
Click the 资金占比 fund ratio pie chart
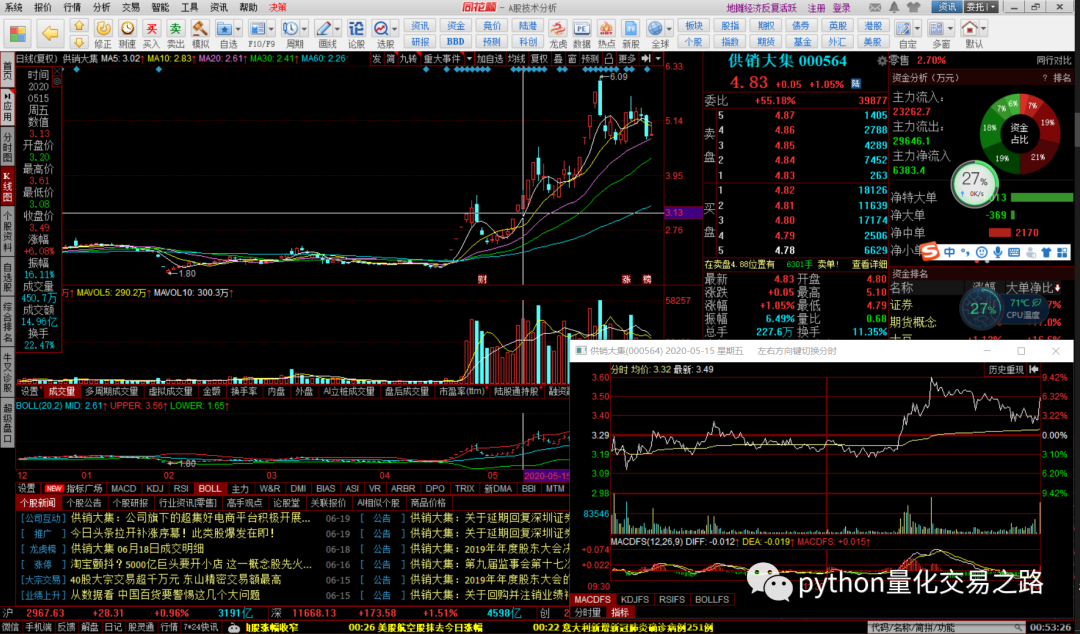[x=1019, y=133]
